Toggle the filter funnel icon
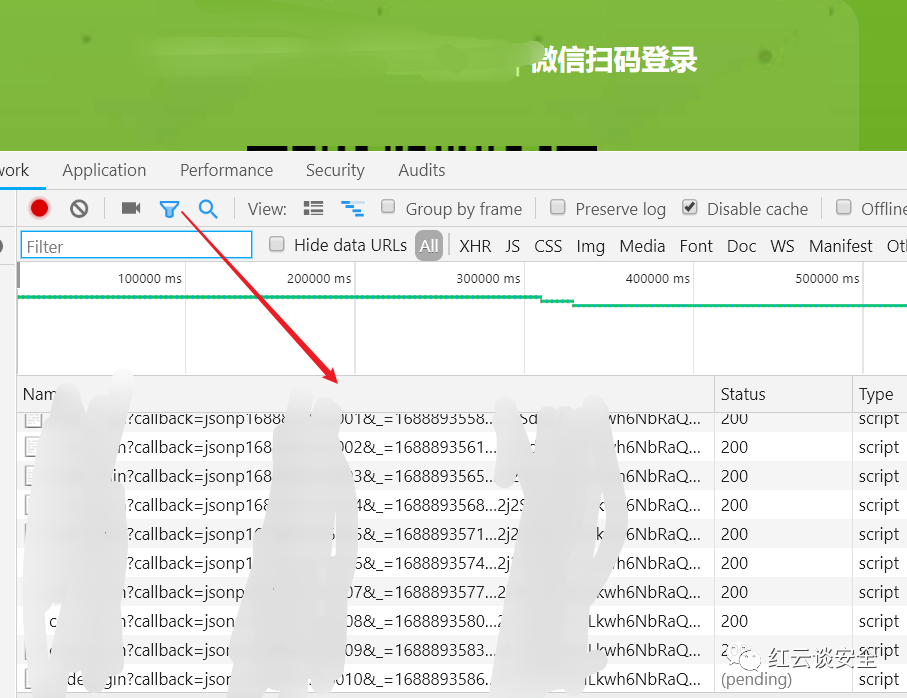This screenshot has height=698, width=907. (x=169, y=209)
